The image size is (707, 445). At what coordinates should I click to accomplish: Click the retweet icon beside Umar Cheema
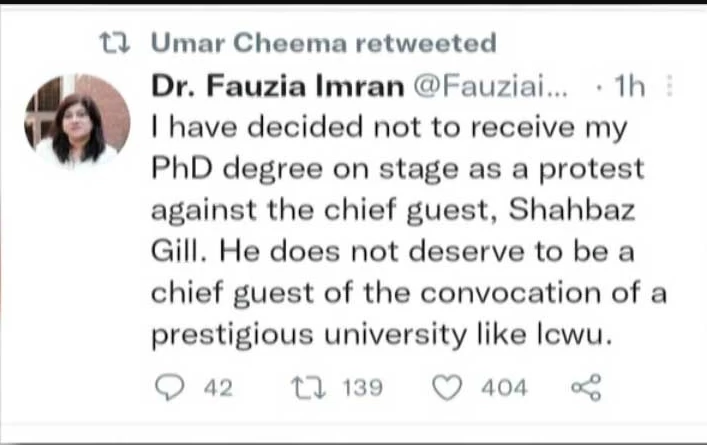[120, 43]
